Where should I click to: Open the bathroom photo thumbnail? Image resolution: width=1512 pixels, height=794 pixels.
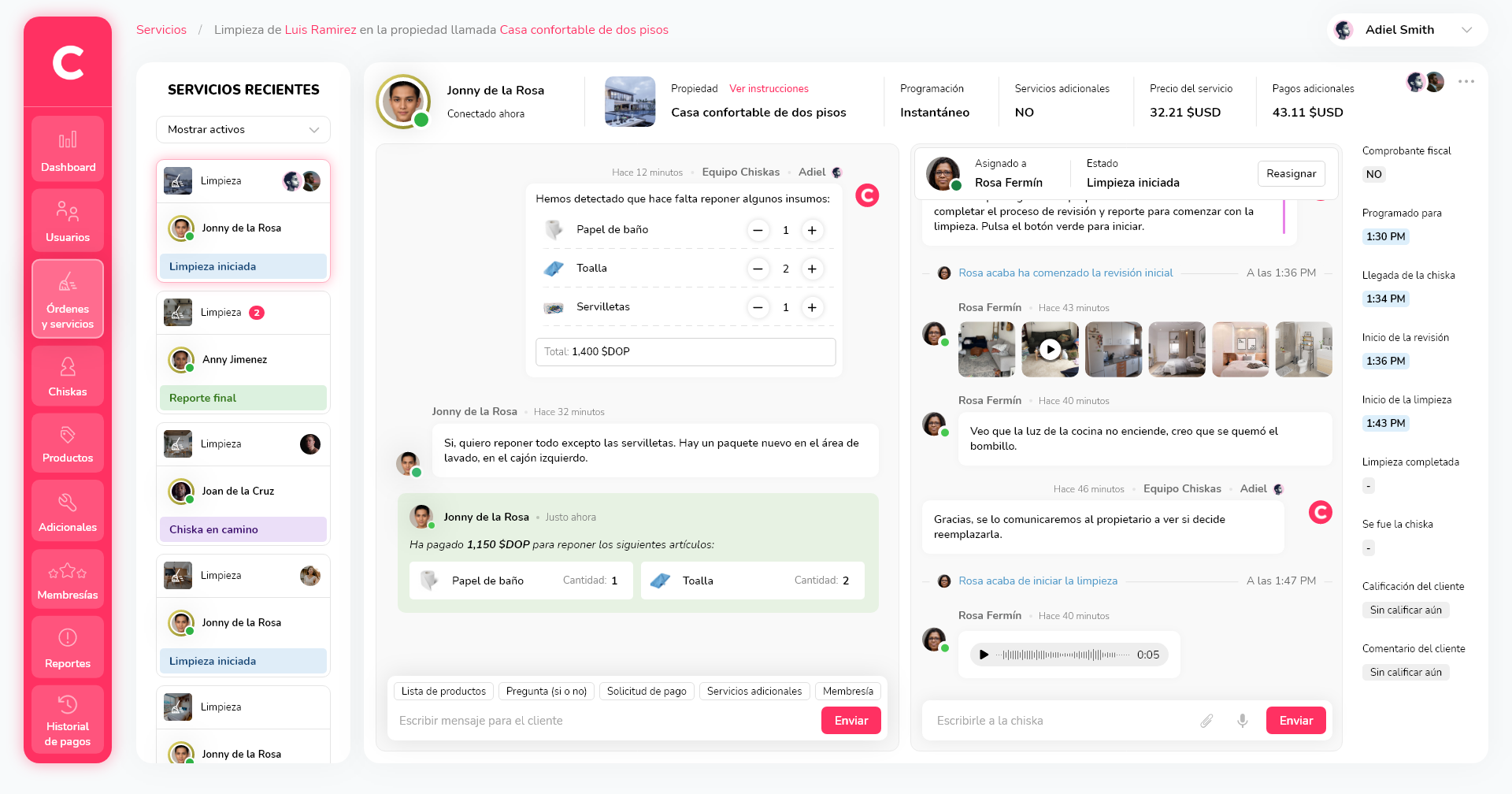(x=1303, y=349)
